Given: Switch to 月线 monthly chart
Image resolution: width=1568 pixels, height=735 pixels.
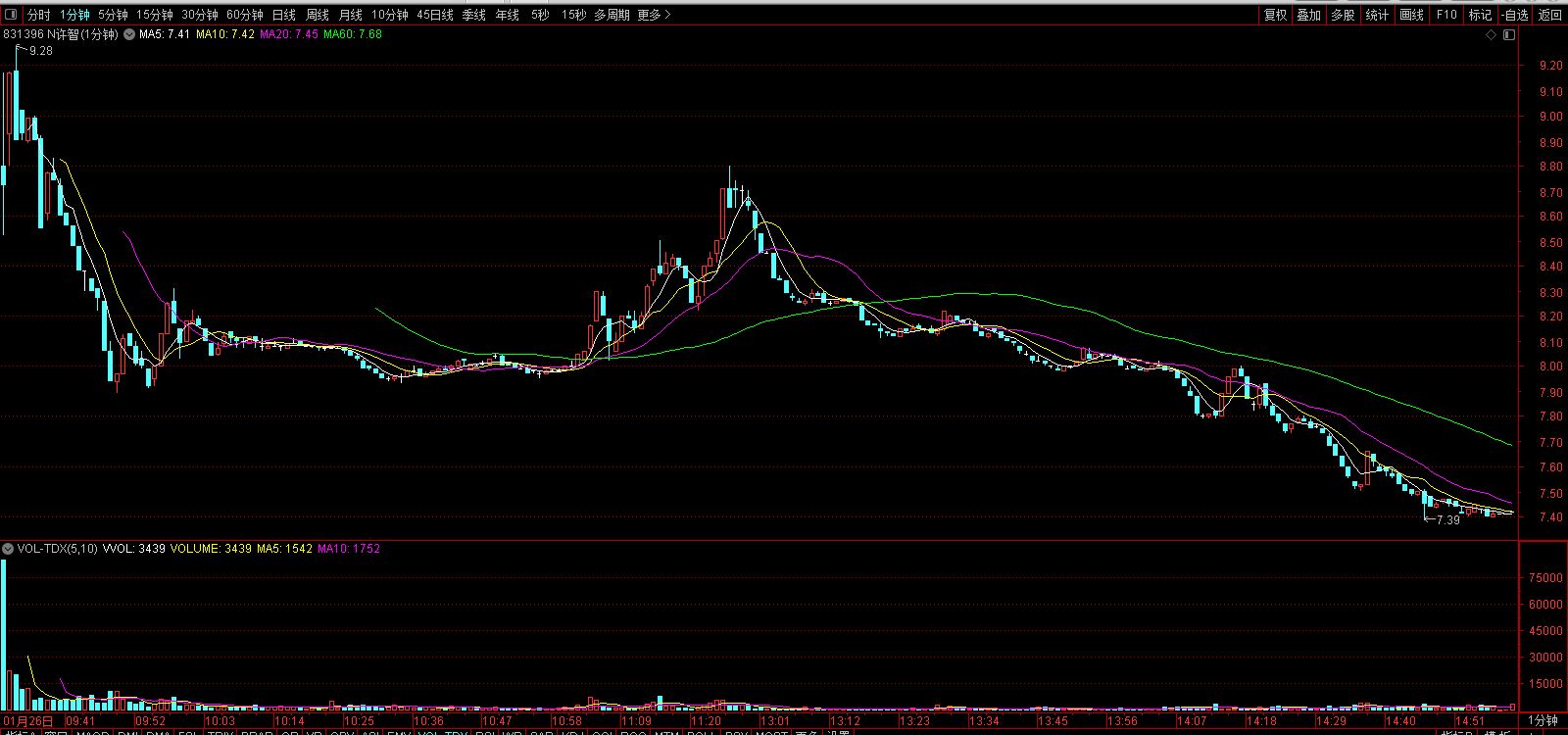Looking at the screenshot, I should coord(351,15).
